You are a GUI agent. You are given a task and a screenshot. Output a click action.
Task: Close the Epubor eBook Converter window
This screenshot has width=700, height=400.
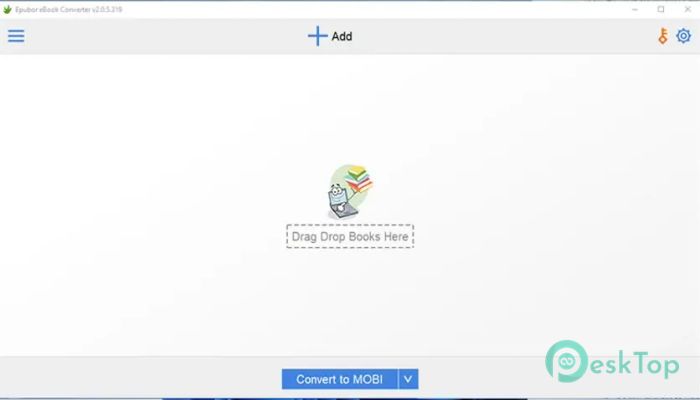pyautogui.click(x=686, y=8)
